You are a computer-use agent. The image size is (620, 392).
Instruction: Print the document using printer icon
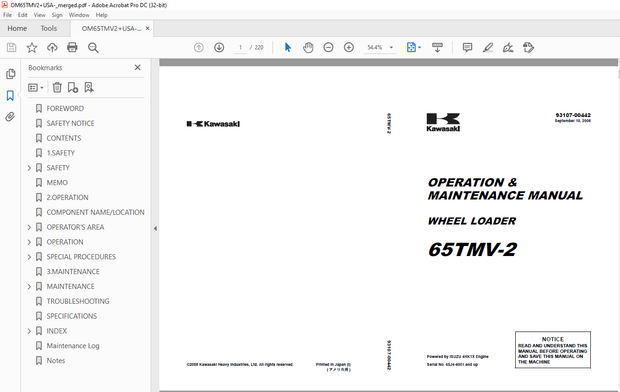coord(72,48)
